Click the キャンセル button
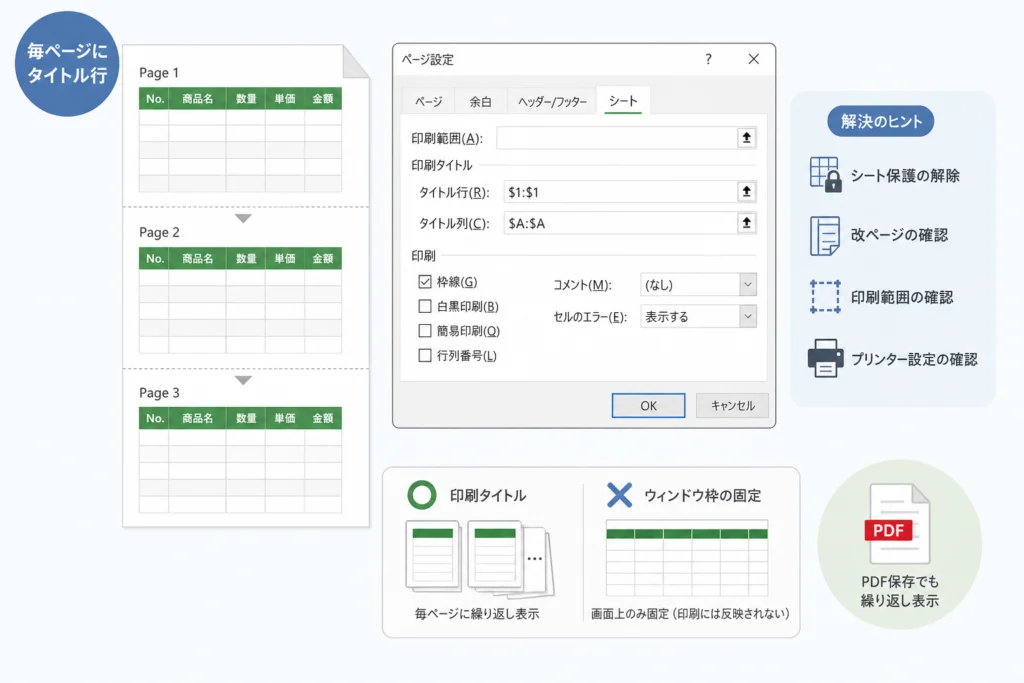1024x683 pixels. 732,405
